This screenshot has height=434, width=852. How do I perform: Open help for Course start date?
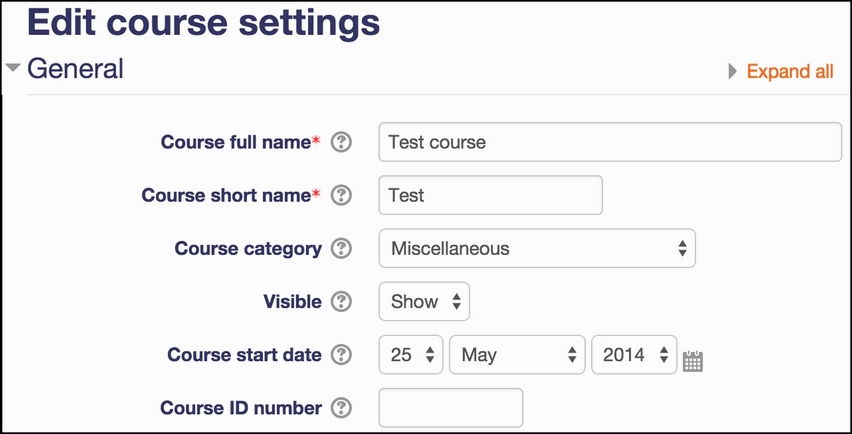click(341, 355)
